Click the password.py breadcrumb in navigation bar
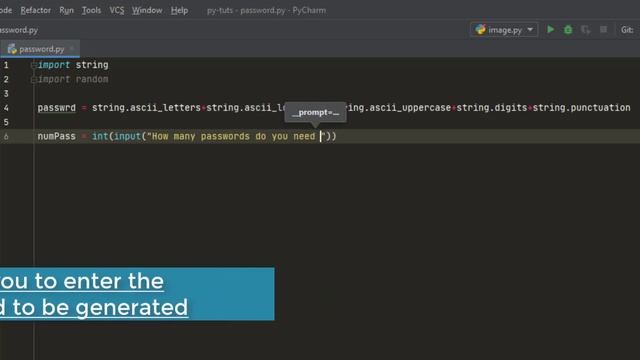640x360 pixels. click(19, 30)
